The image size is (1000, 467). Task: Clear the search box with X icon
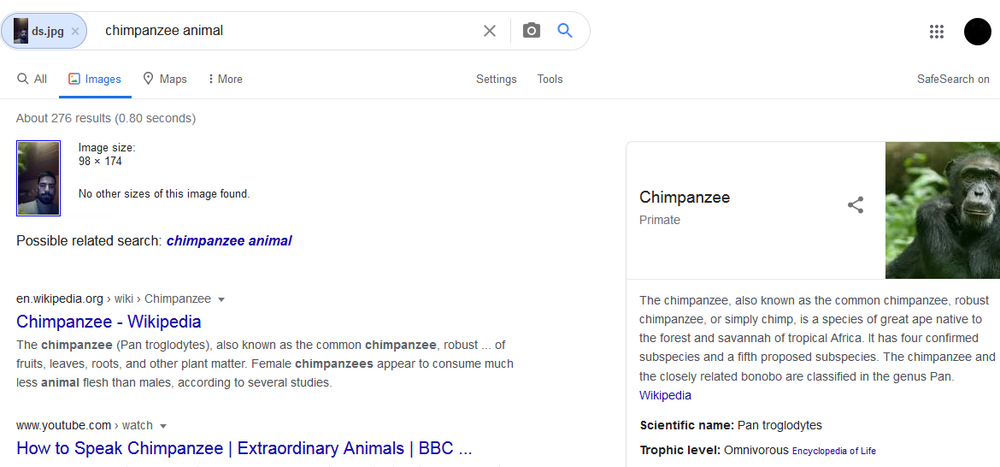(x=490, y=31)
